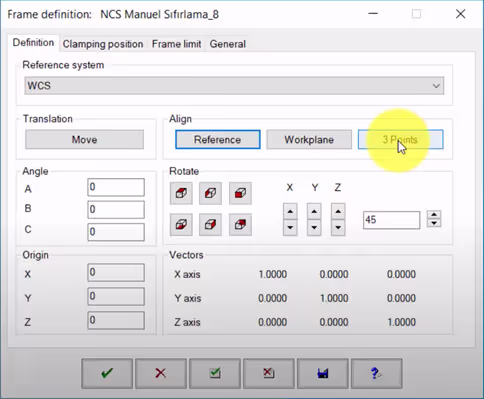Decrease rotation about X axis
The width and height of the screenshot is (484, 399).
point(290,228)
